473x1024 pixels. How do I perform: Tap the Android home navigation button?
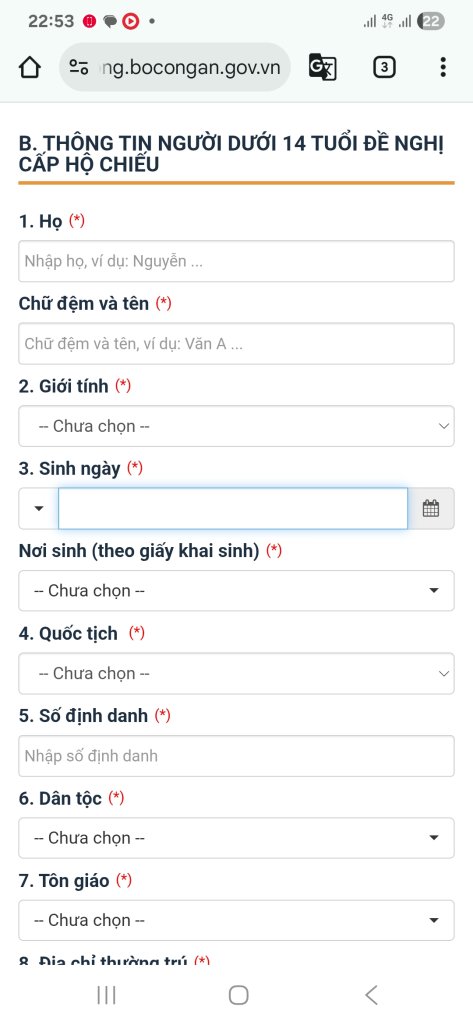pos(238,995)
